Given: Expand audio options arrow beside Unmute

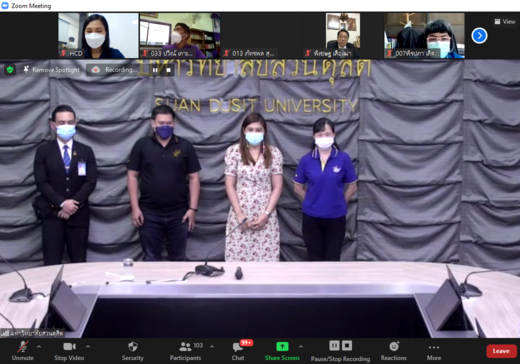Looking at the screenshot, I should (39, 347).
